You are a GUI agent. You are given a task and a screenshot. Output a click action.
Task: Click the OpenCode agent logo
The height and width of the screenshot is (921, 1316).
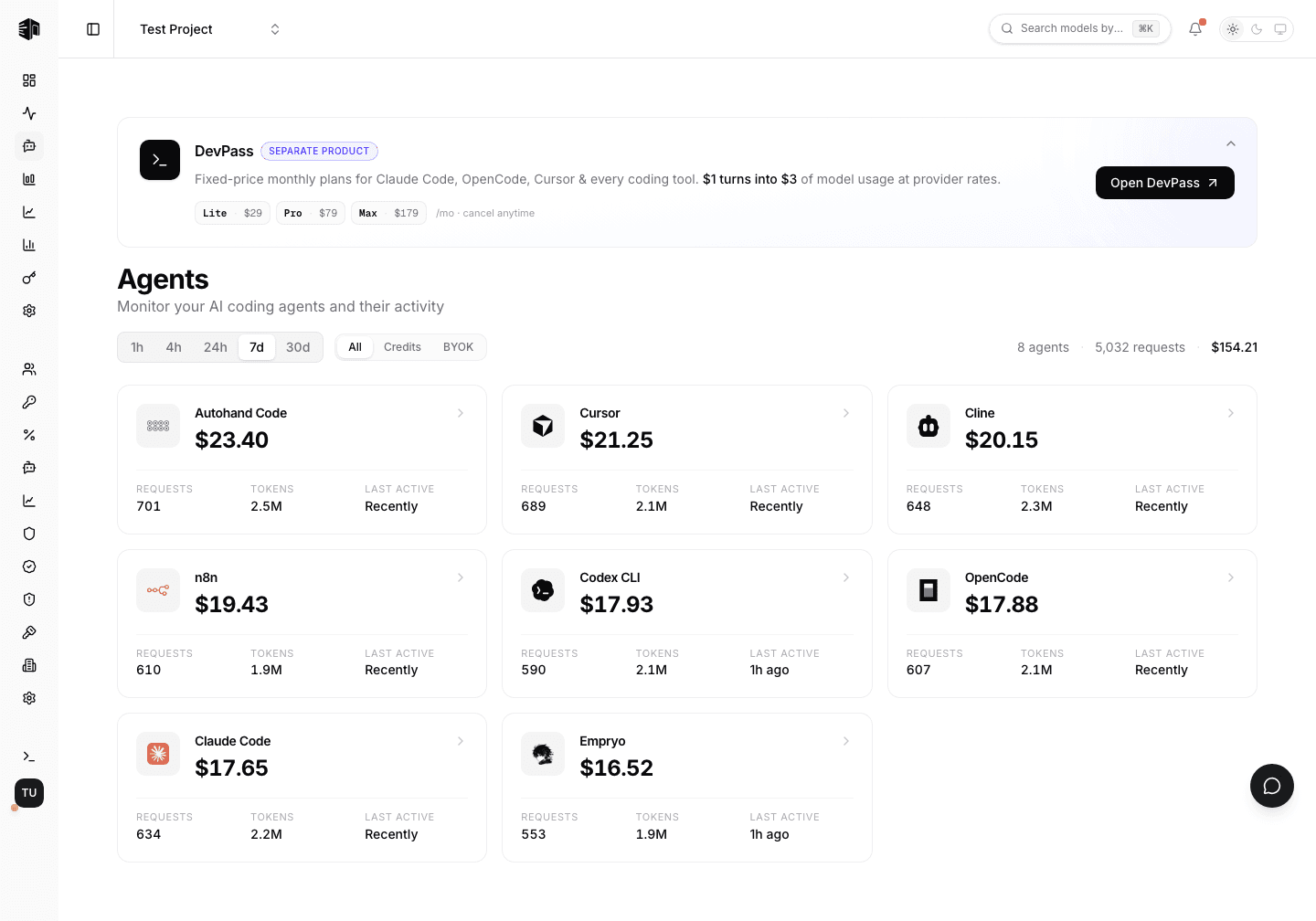click(x=929, y=590)
